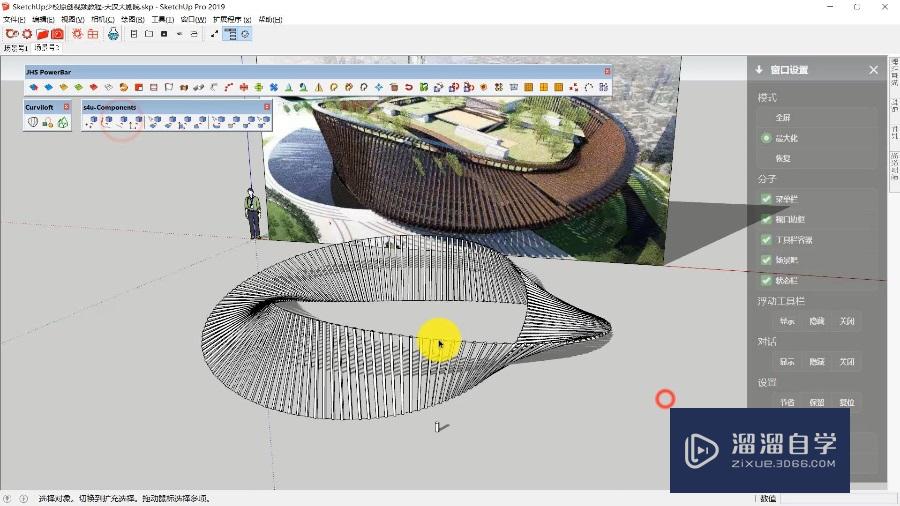Click 隐藏 under 对话 section
The height and width of the screenshot is (506, 900).
pos(817,361)
